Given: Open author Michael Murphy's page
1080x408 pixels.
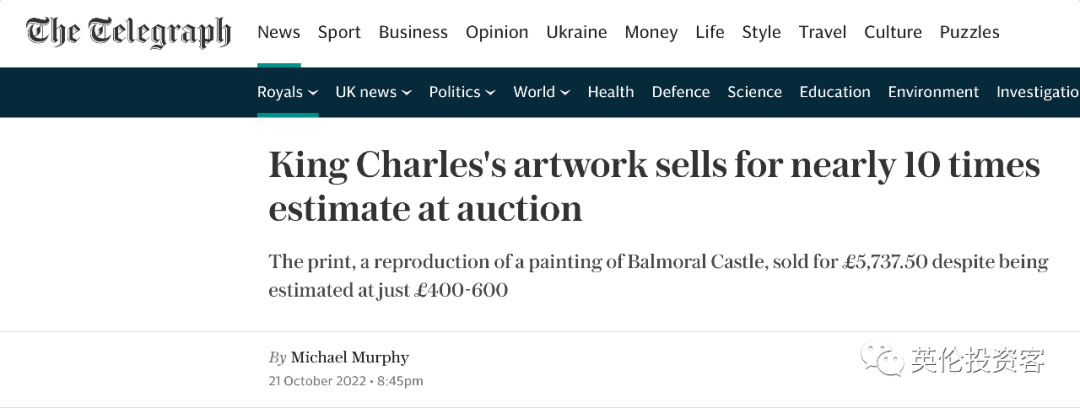Looking at the screenshot, I should pyautogui.click(x=350, y=358).
